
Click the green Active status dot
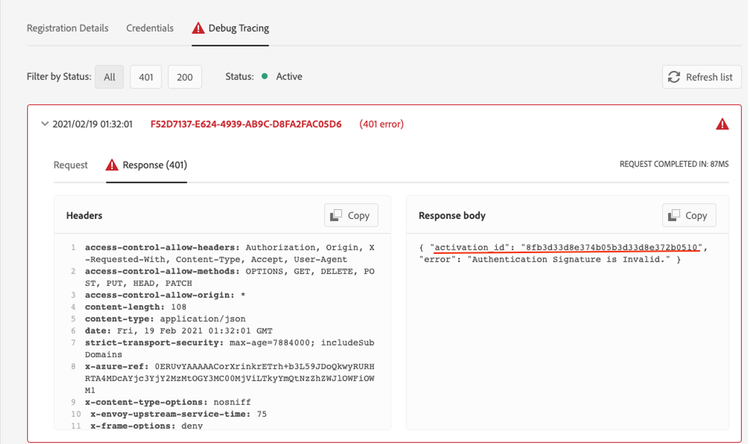(265, 77)
